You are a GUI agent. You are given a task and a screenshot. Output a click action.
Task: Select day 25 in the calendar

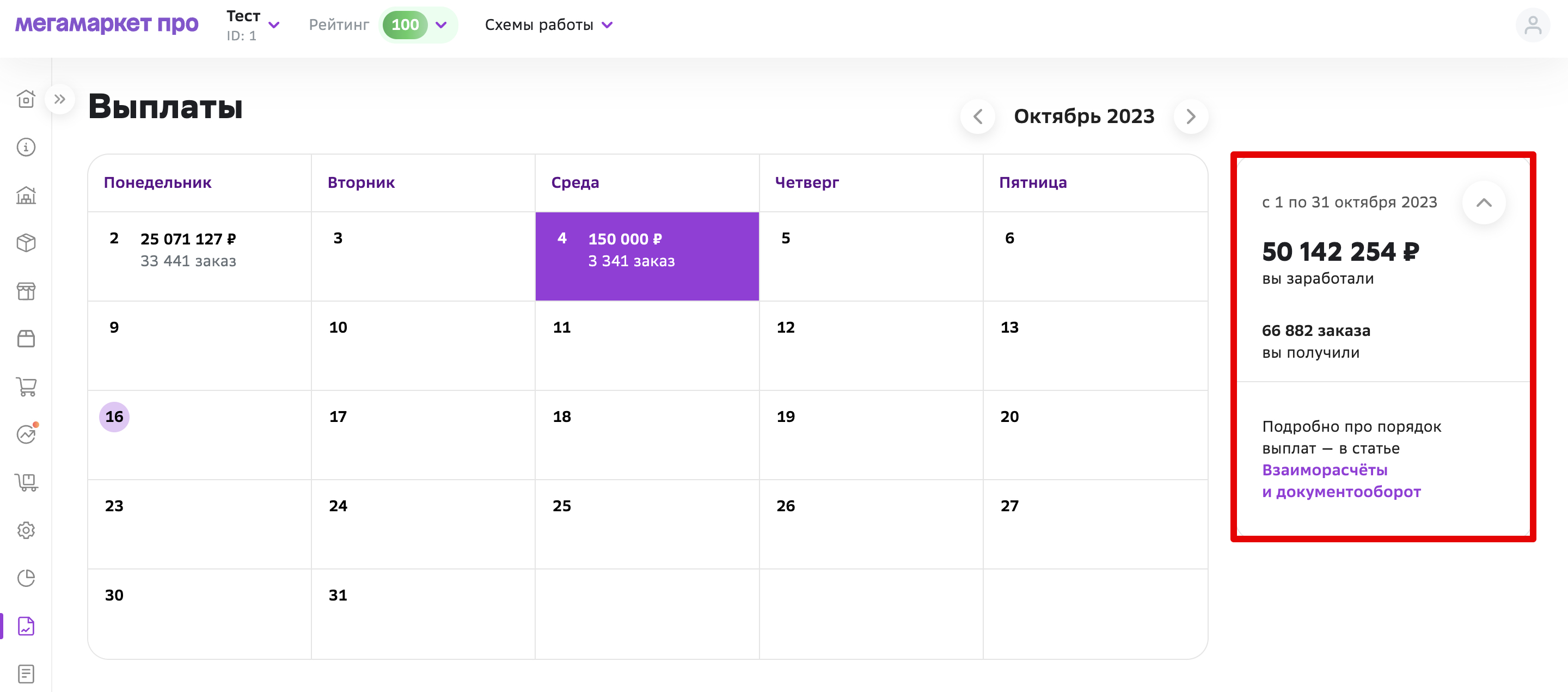(647, 525)
